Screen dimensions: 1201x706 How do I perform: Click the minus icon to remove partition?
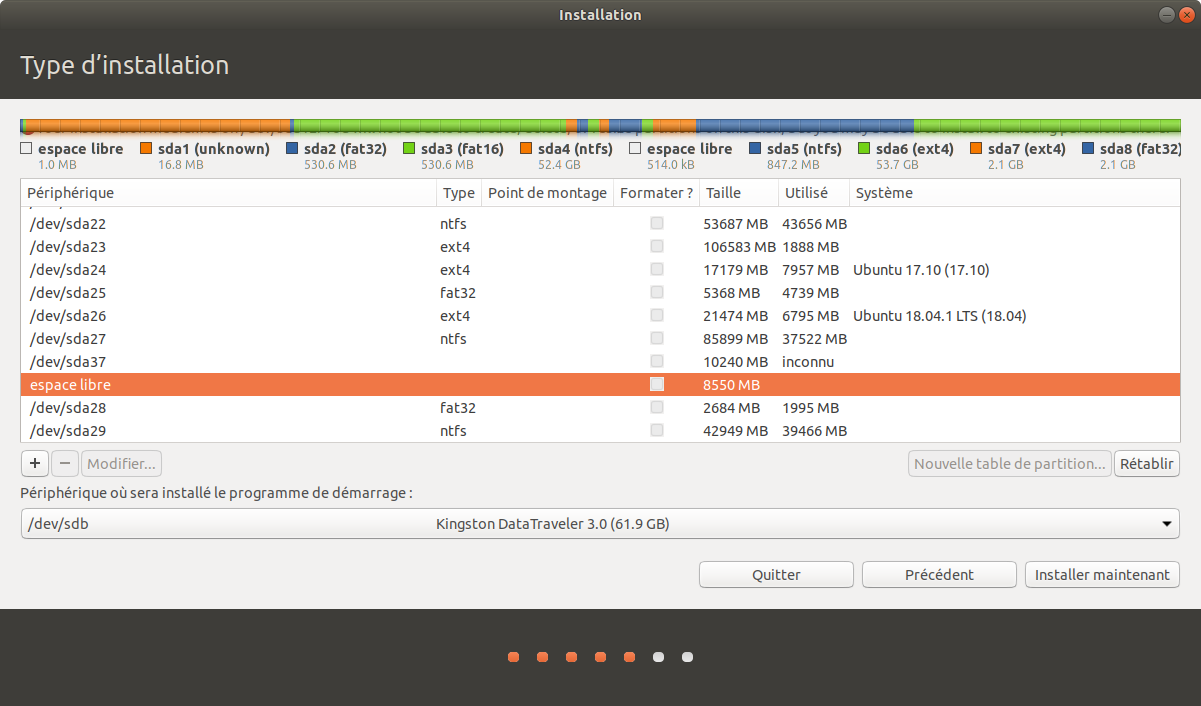coord(64,464)
